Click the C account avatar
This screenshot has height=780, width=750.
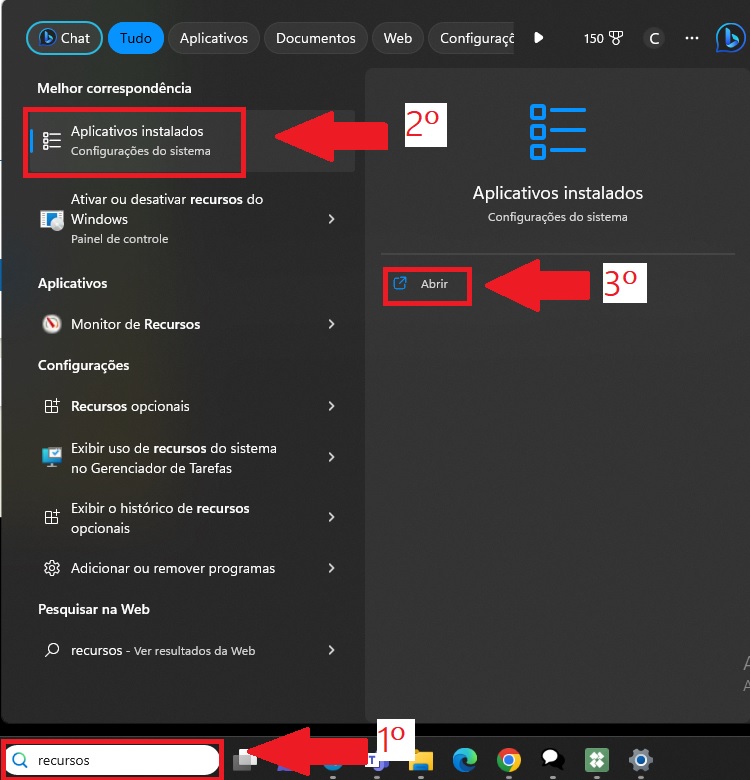654,38
